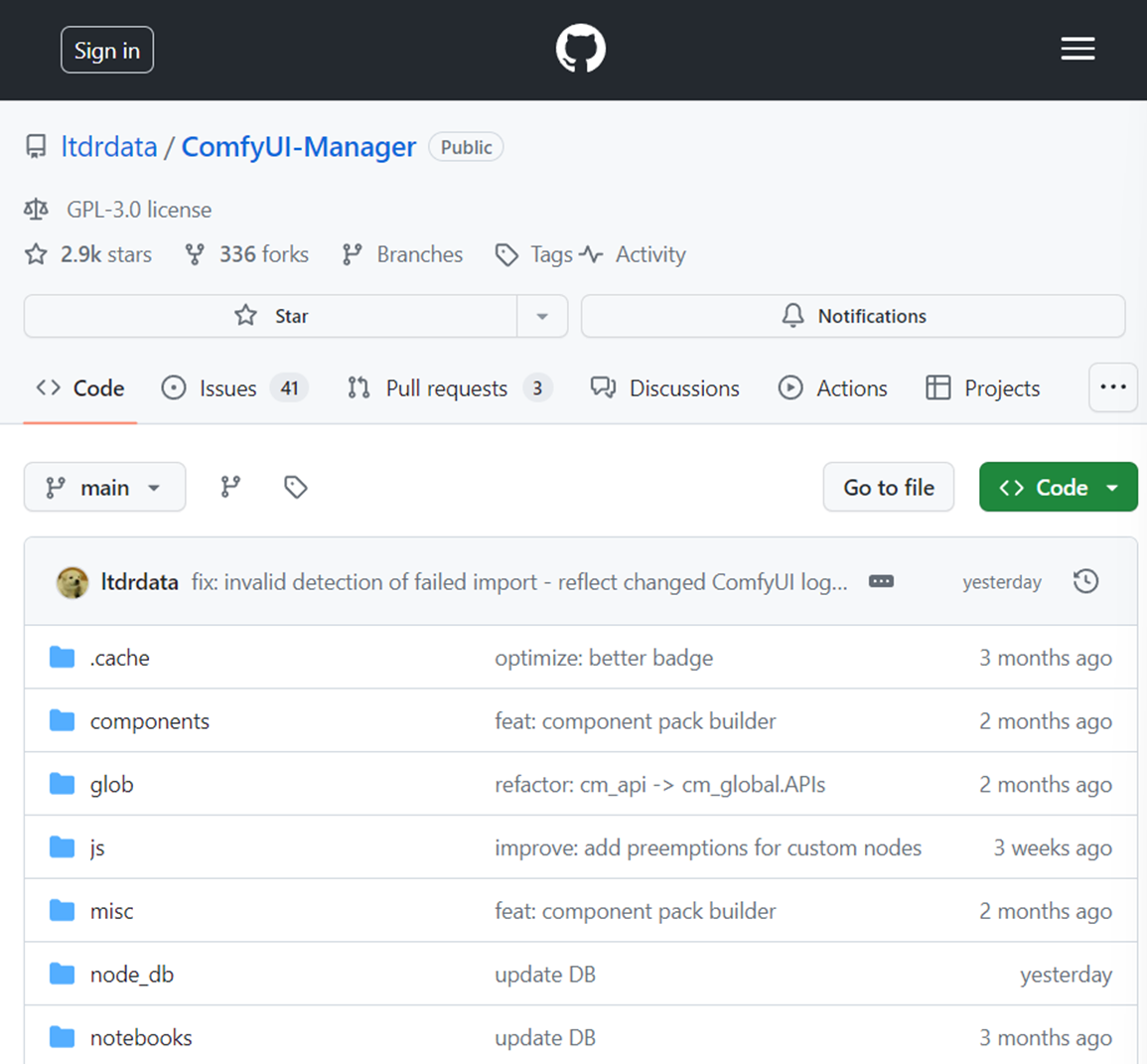1147x1064 pixels.
Task: Open commit 'improve: add preemptions for custom nodes'
Action: click(x=708, y=848)
